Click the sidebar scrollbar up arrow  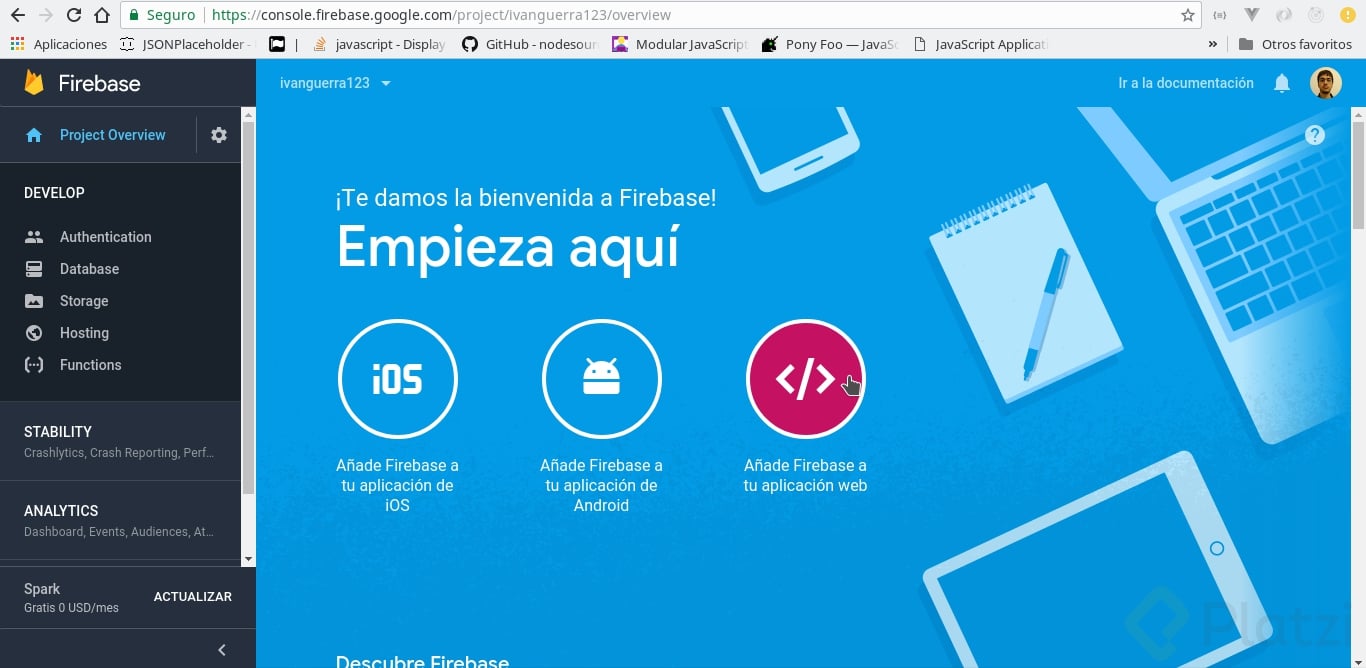coord(248,114)
